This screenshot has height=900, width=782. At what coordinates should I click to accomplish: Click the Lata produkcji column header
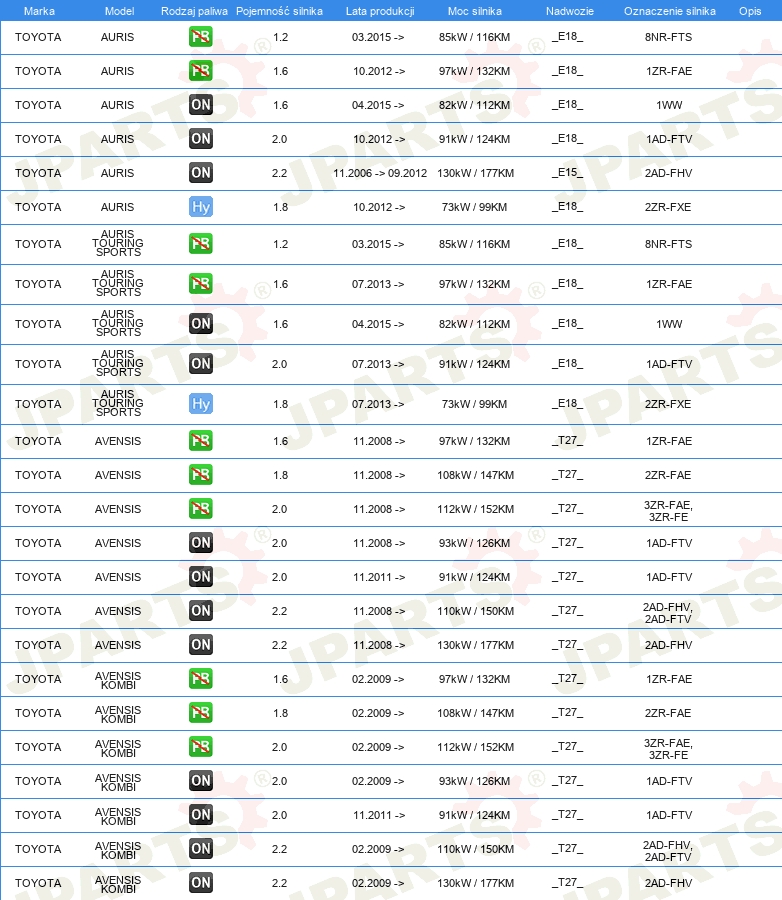pos(380,11)
